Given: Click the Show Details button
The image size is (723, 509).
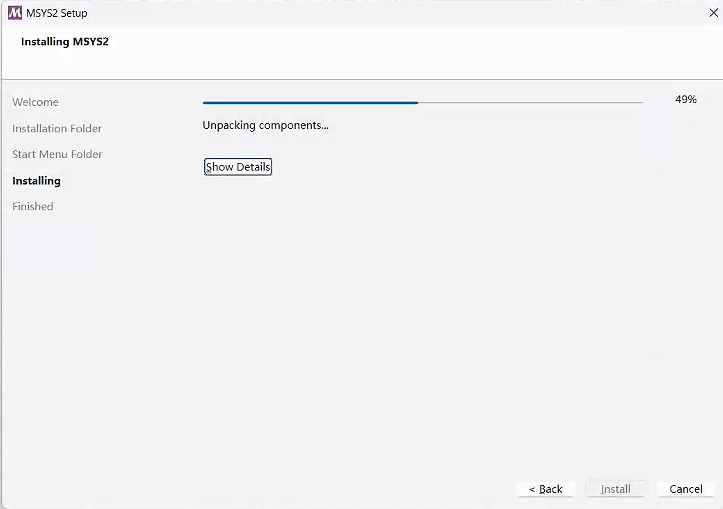Looking at the screenshot, I should pyautogui.click(x=238, y=167).
